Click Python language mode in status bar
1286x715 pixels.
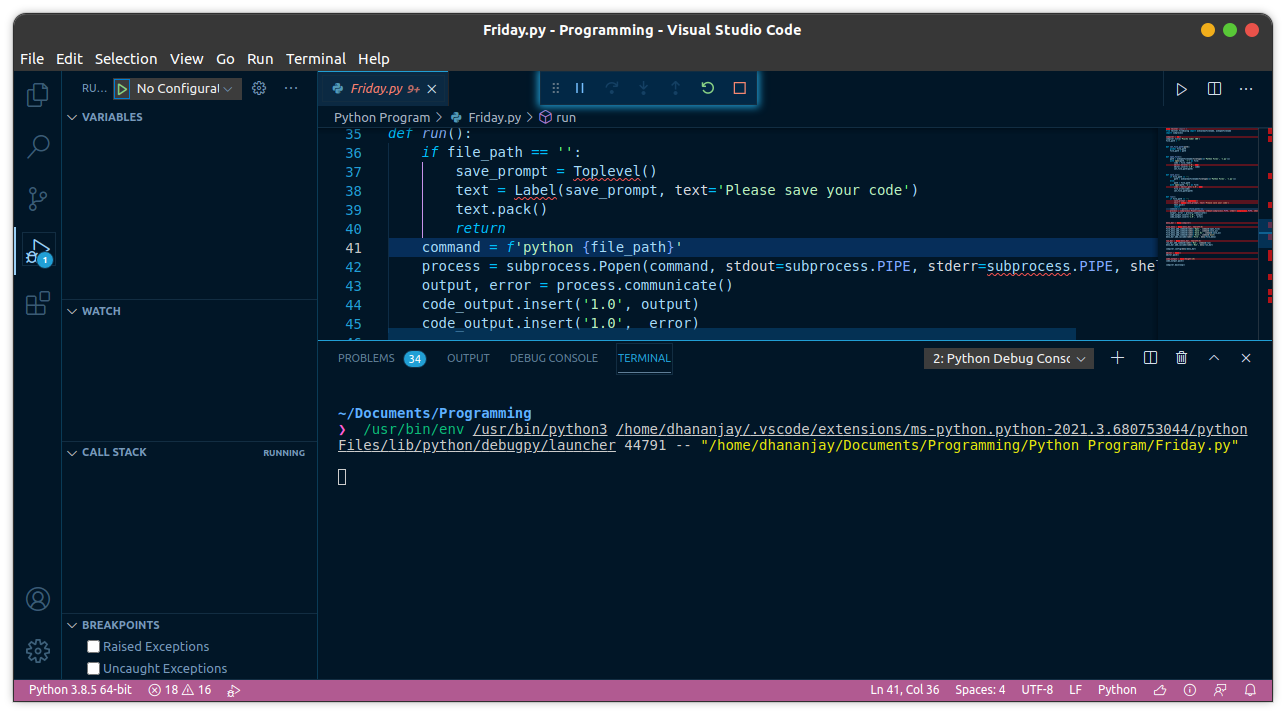[x=1117, y=690]
